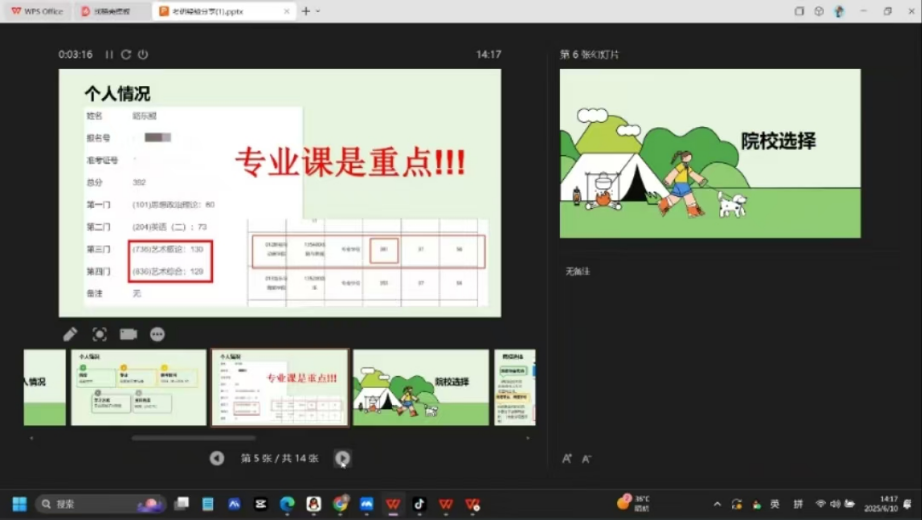Image resolution: width=922 pixels, height=520 pixels.
Task: Expand hidden system tray icons
Action: tap(717, 504)
